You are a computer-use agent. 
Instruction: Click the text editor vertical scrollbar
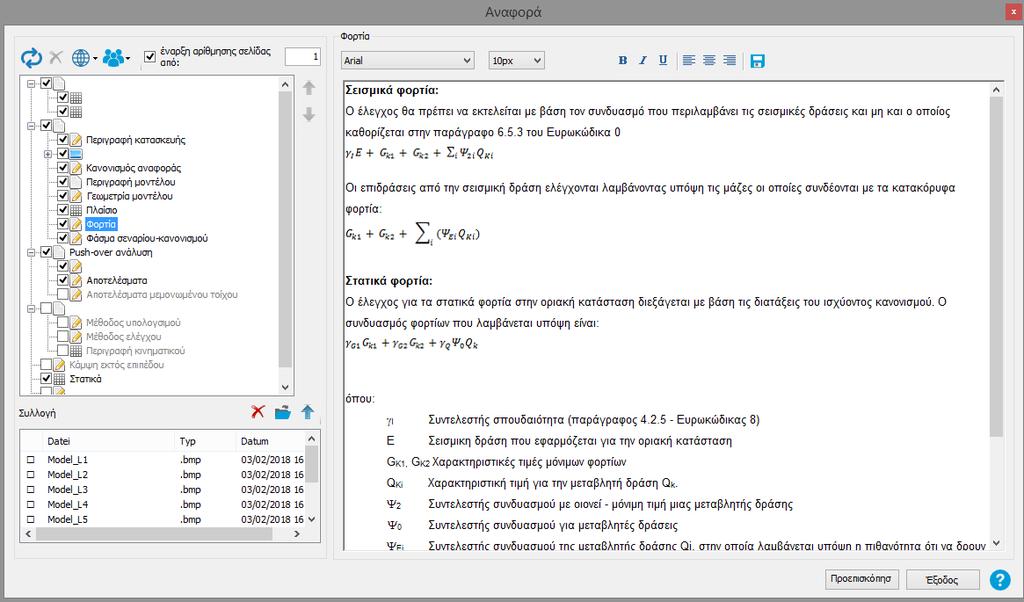(996, 316)
